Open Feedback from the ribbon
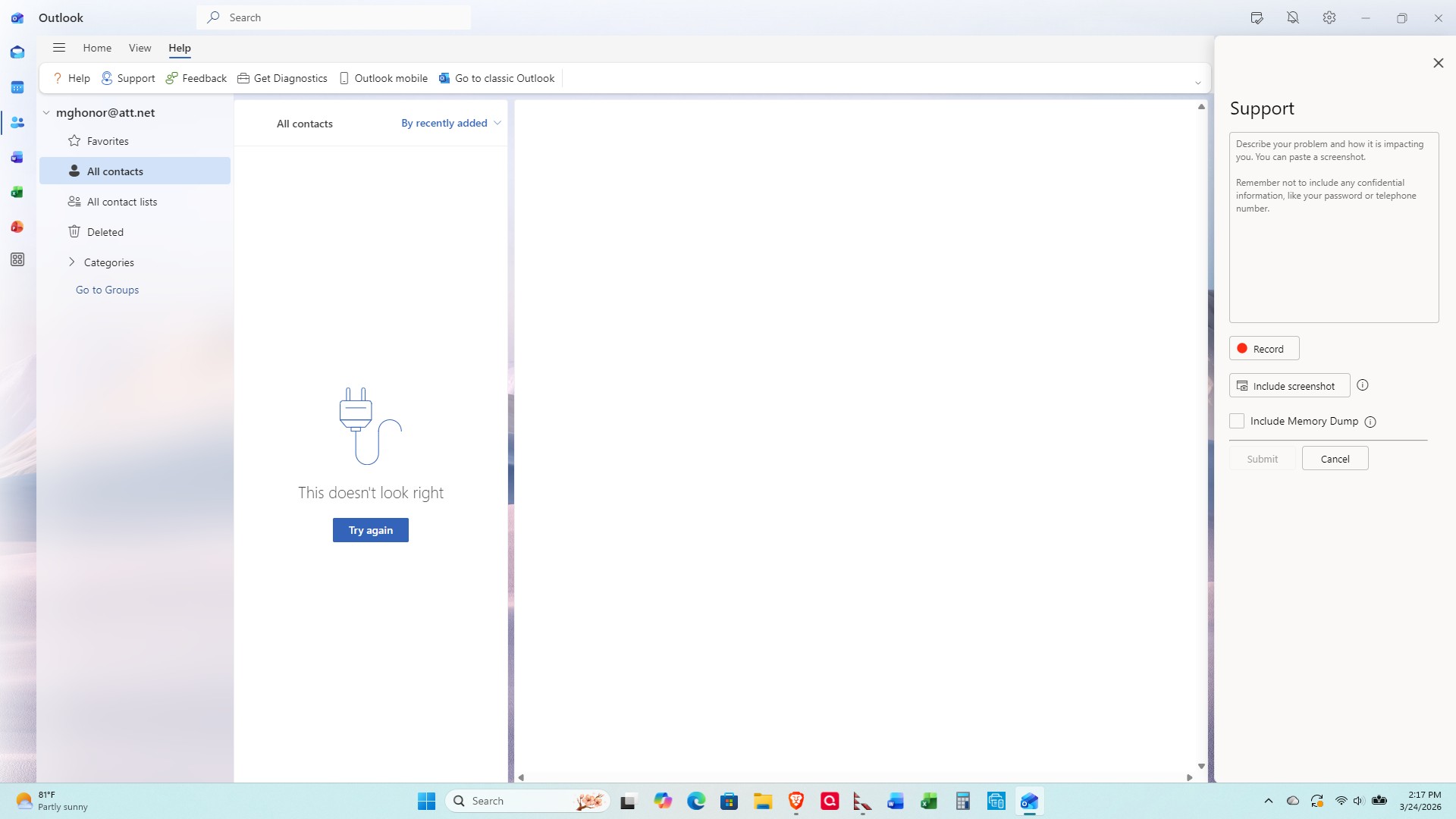The height and width of the screenshot is (819, 1456). pyautogui.click(x=196, y=78)
